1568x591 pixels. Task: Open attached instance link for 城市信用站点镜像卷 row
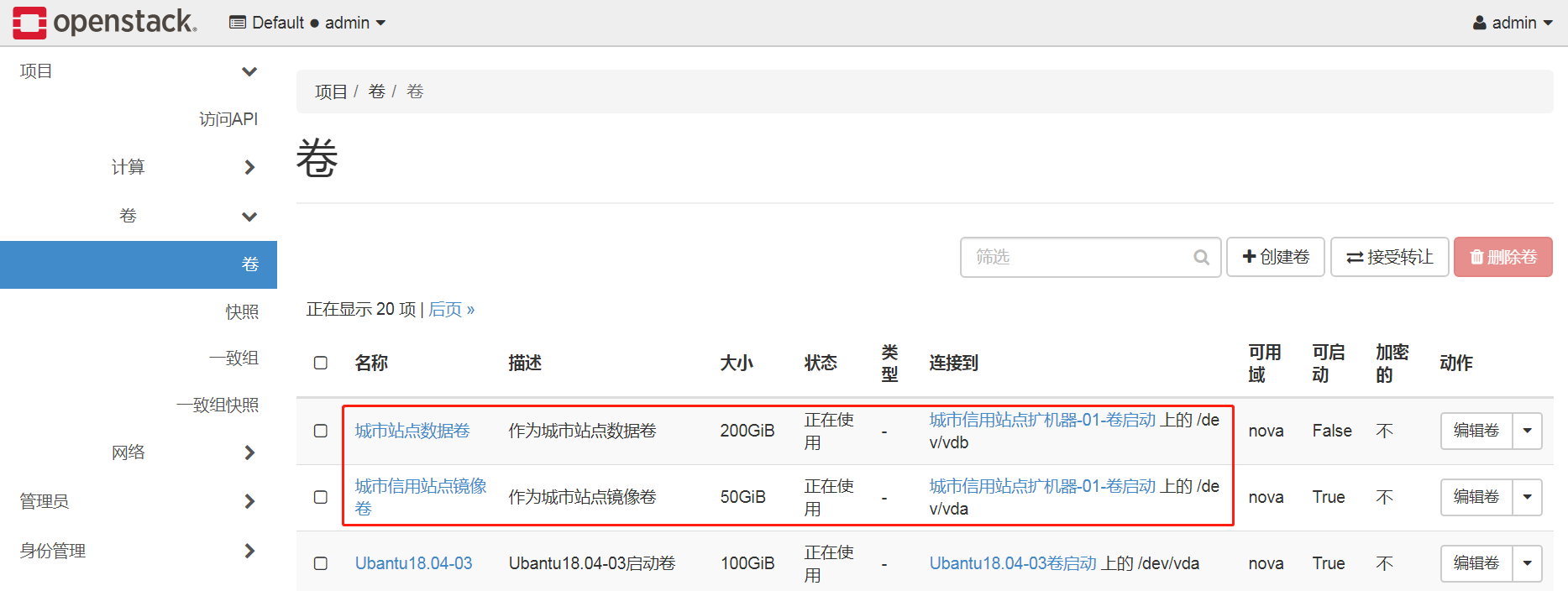[1042, 486]
